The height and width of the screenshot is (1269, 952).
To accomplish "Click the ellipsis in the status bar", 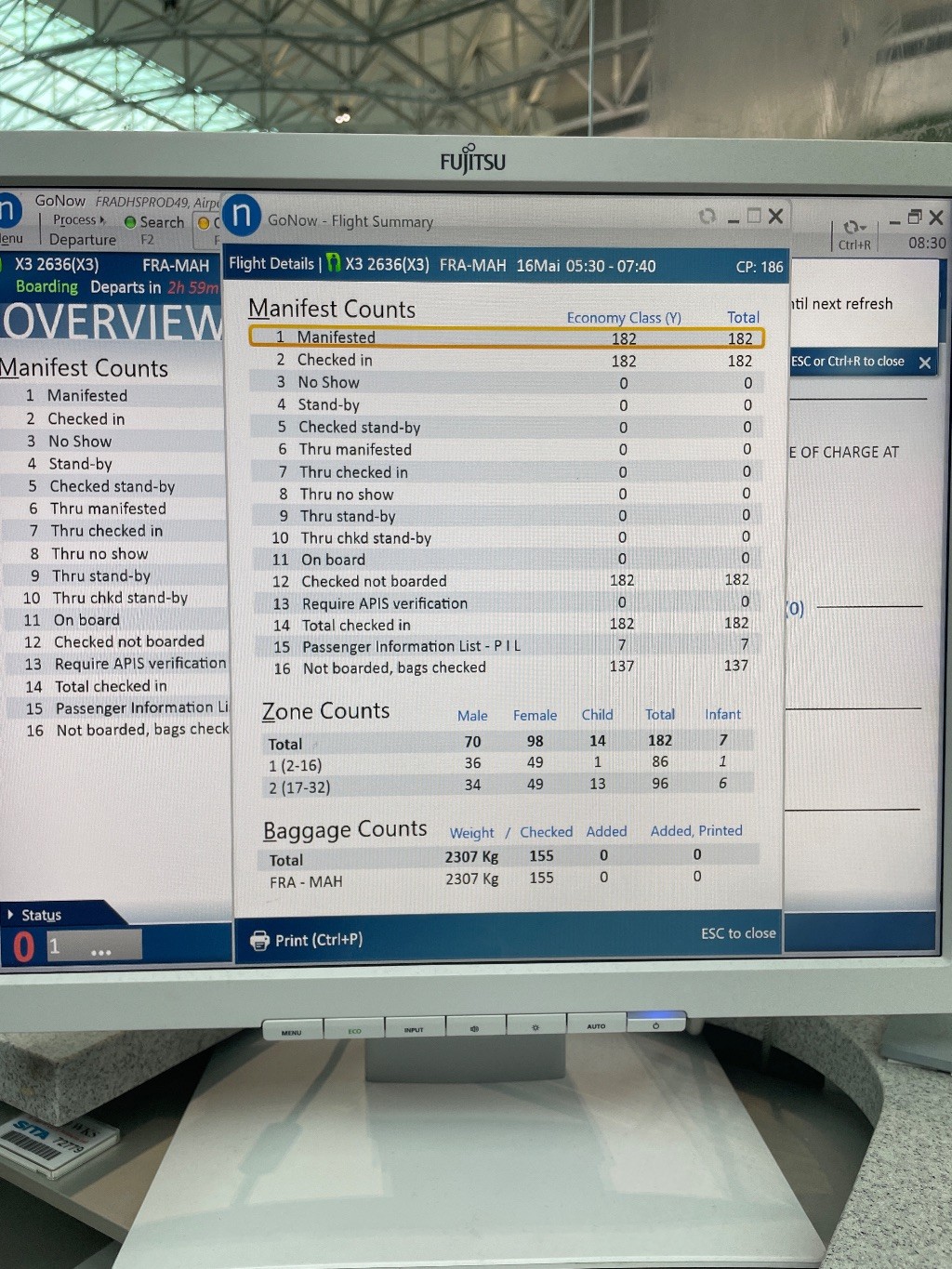I will (101, 952).
